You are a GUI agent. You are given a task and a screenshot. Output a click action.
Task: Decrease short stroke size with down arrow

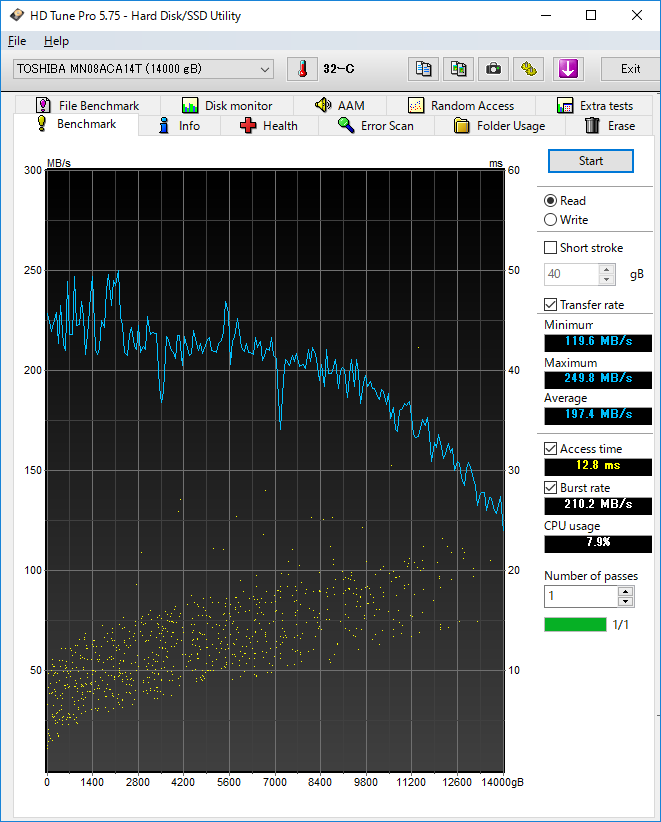[x=606, y=279]
